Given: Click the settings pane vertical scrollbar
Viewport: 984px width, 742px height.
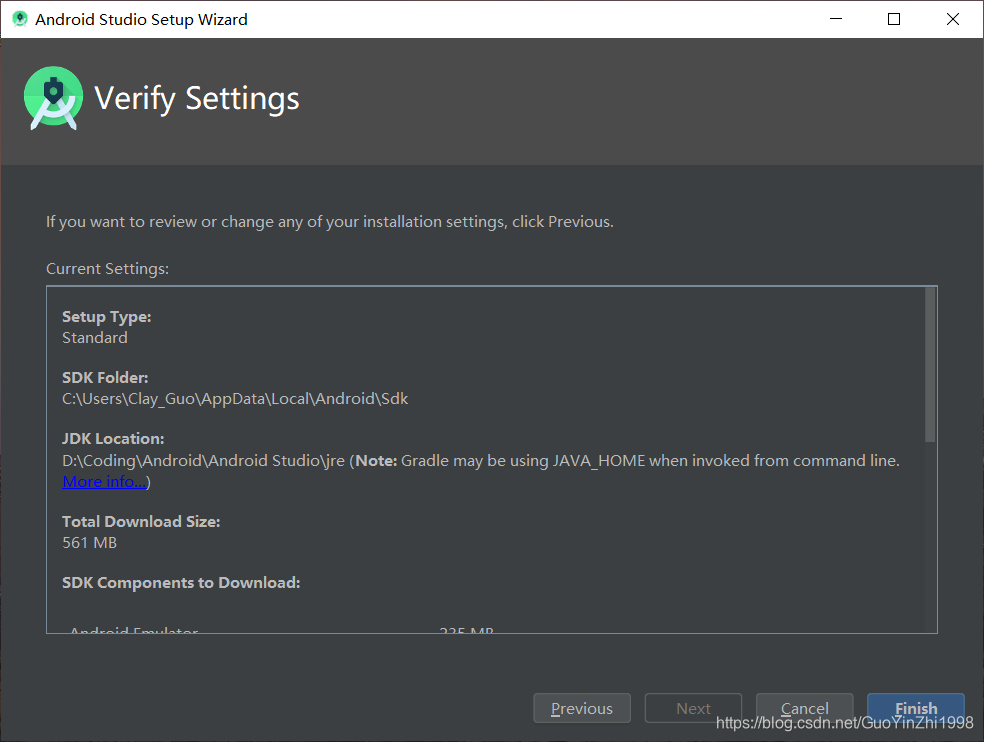Looking at the screenshot, I should coord(930,365).
